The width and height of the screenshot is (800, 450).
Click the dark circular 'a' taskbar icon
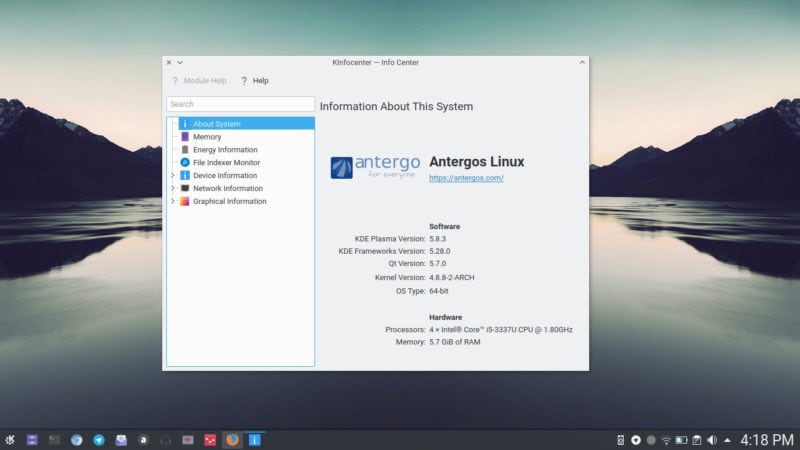point(143,440)
